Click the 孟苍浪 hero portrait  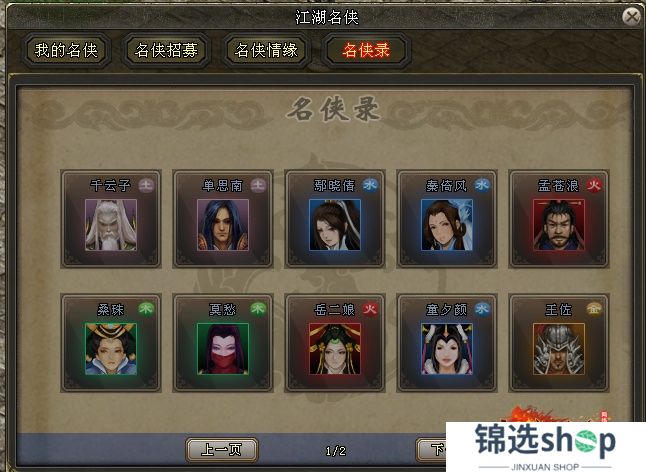(559, 225)
